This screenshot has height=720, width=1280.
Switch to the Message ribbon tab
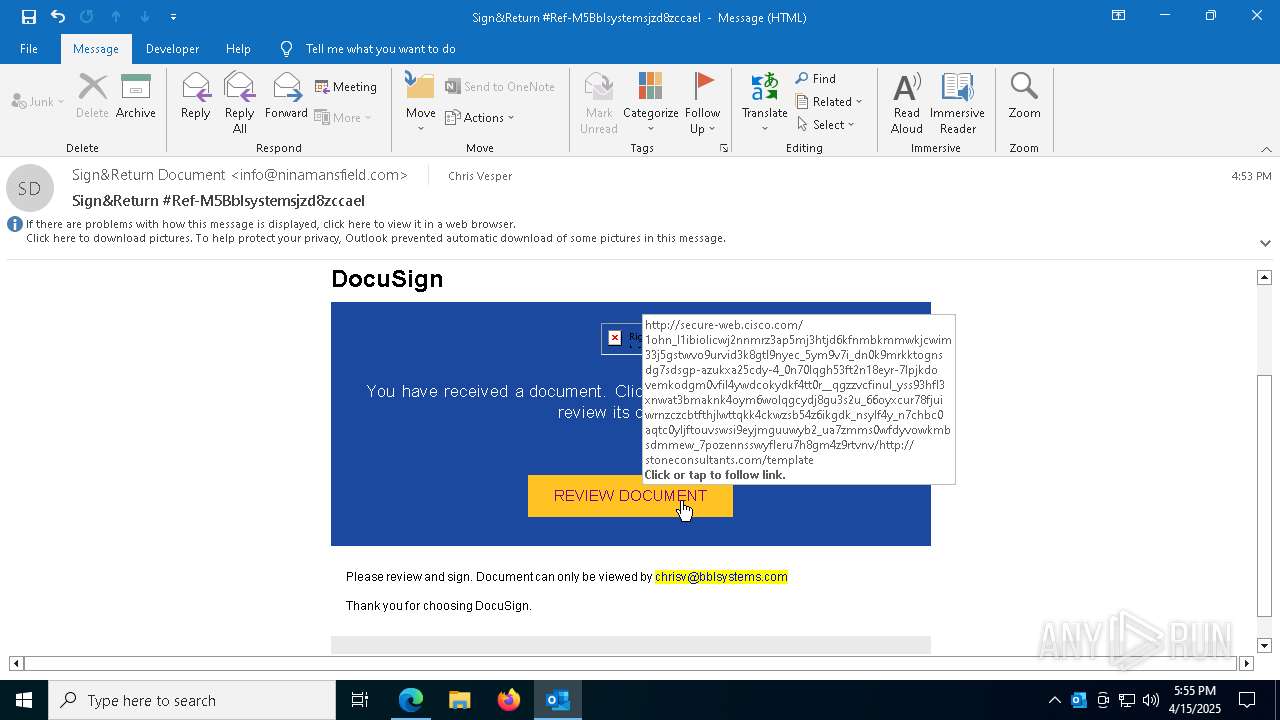(96, 48)
